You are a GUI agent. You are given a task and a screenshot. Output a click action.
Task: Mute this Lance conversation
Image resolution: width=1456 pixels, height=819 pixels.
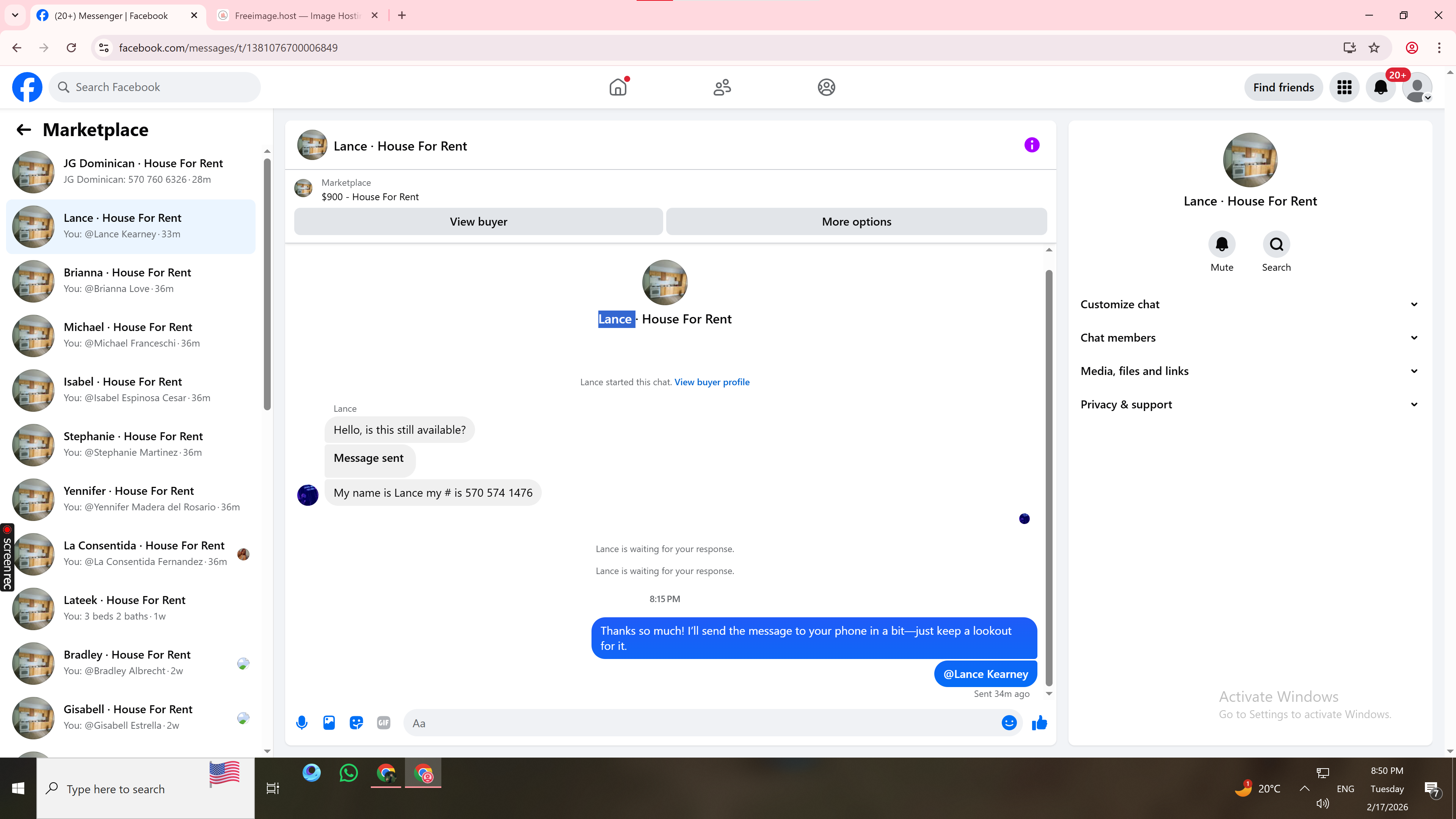[x=1221, y=245]
